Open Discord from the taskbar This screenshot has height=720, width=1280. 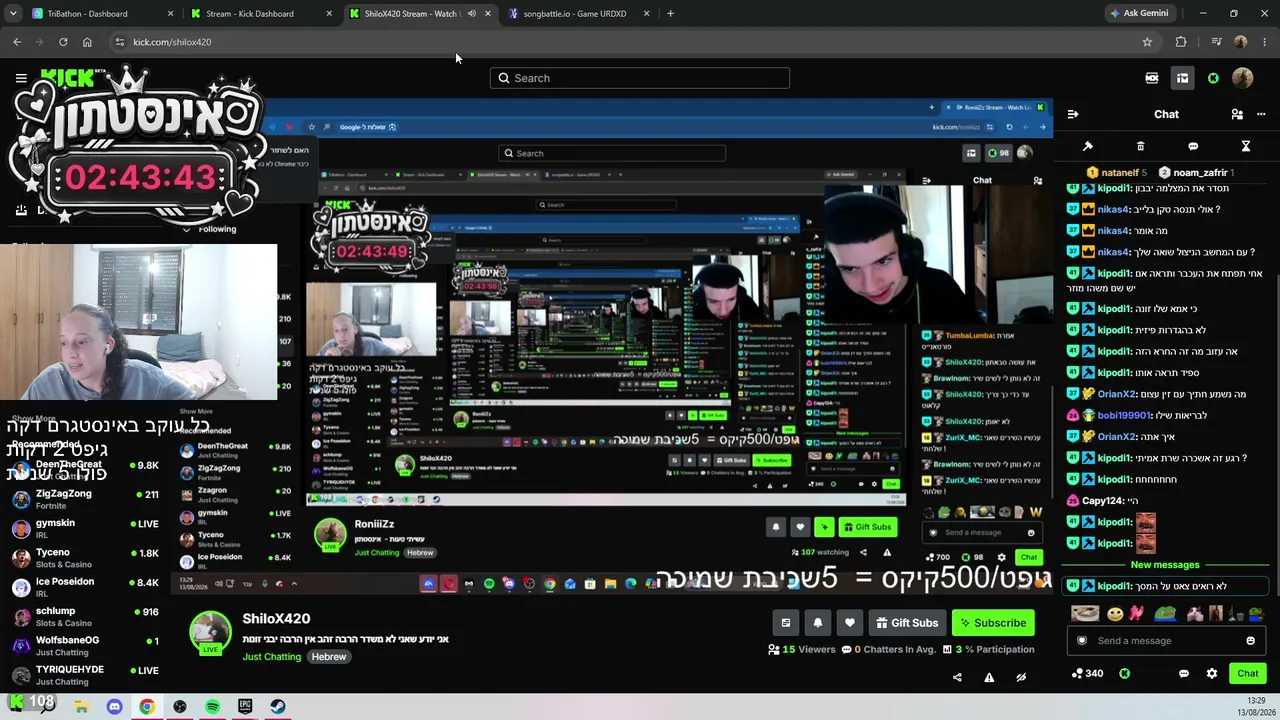pyautogui.click(x=114, y=707)
